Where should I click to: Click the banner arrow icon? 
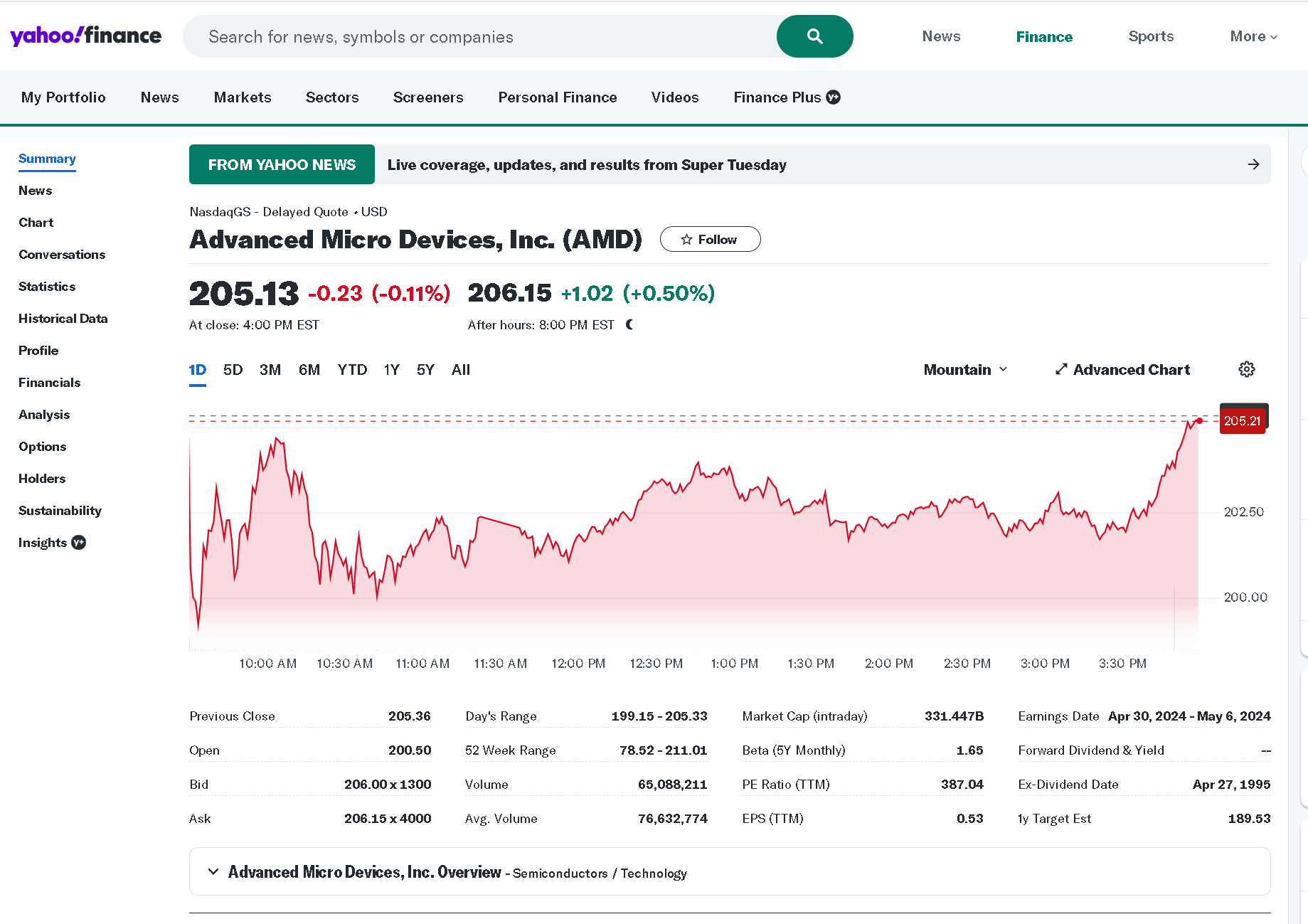tap(1253, 164)
